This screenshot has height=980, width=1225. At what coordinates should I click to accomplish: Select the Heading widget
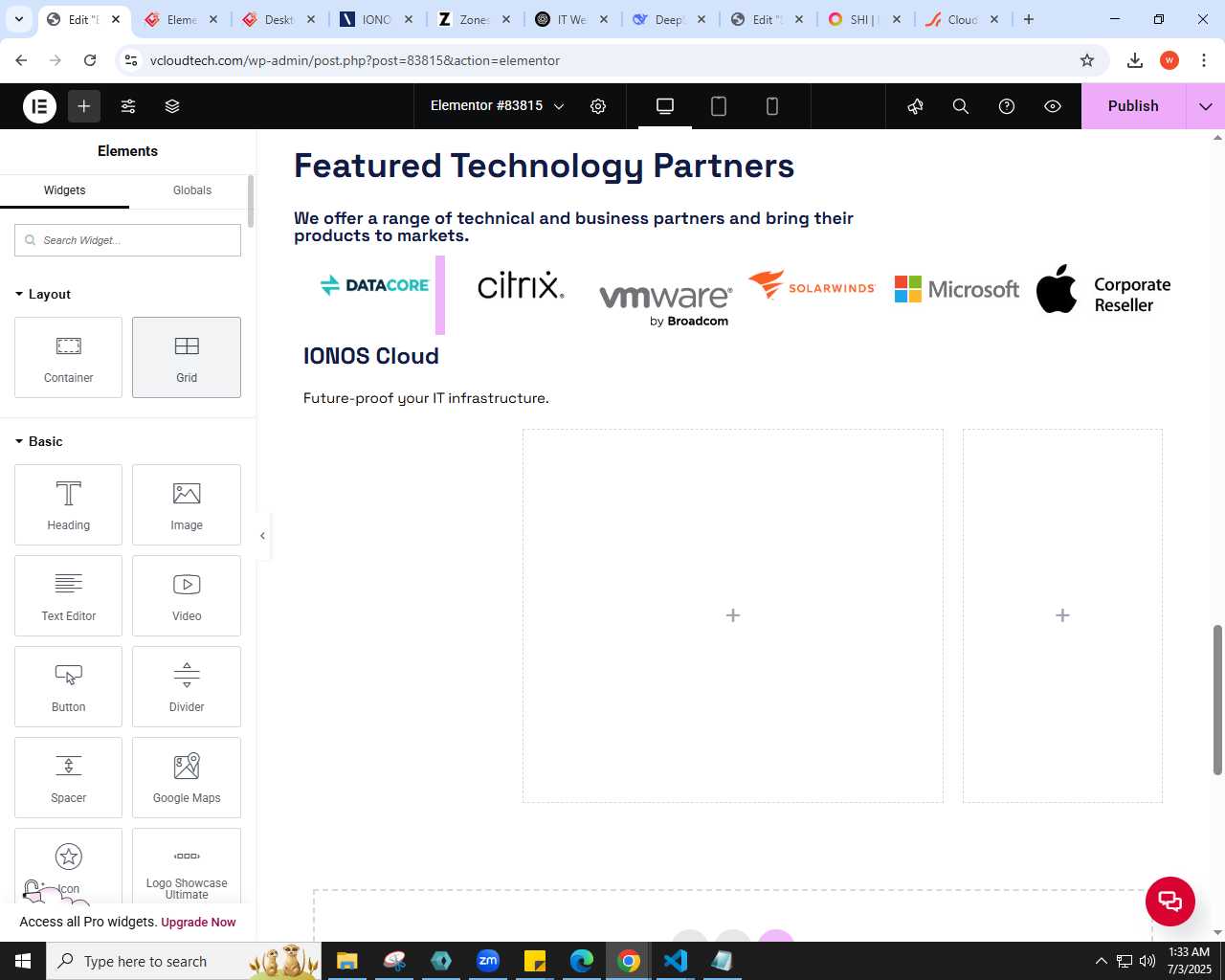(x=68, y=504)
